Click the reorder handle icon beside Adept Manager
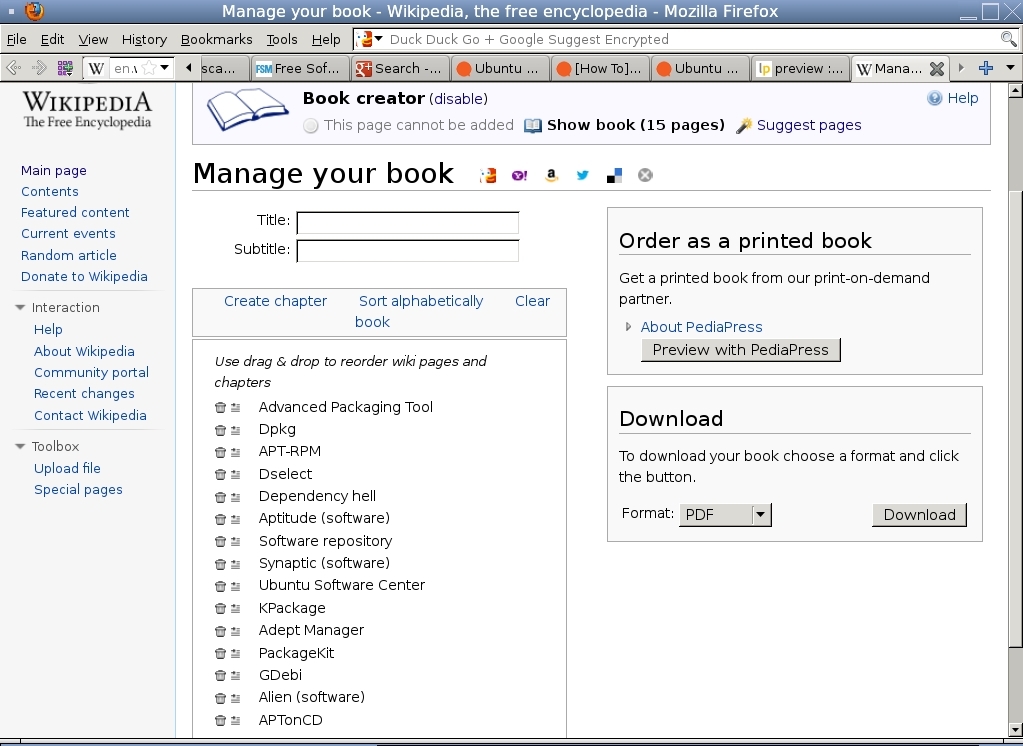Image resolution: width=1023 pixels, height=746 pixels. [236, 631]
